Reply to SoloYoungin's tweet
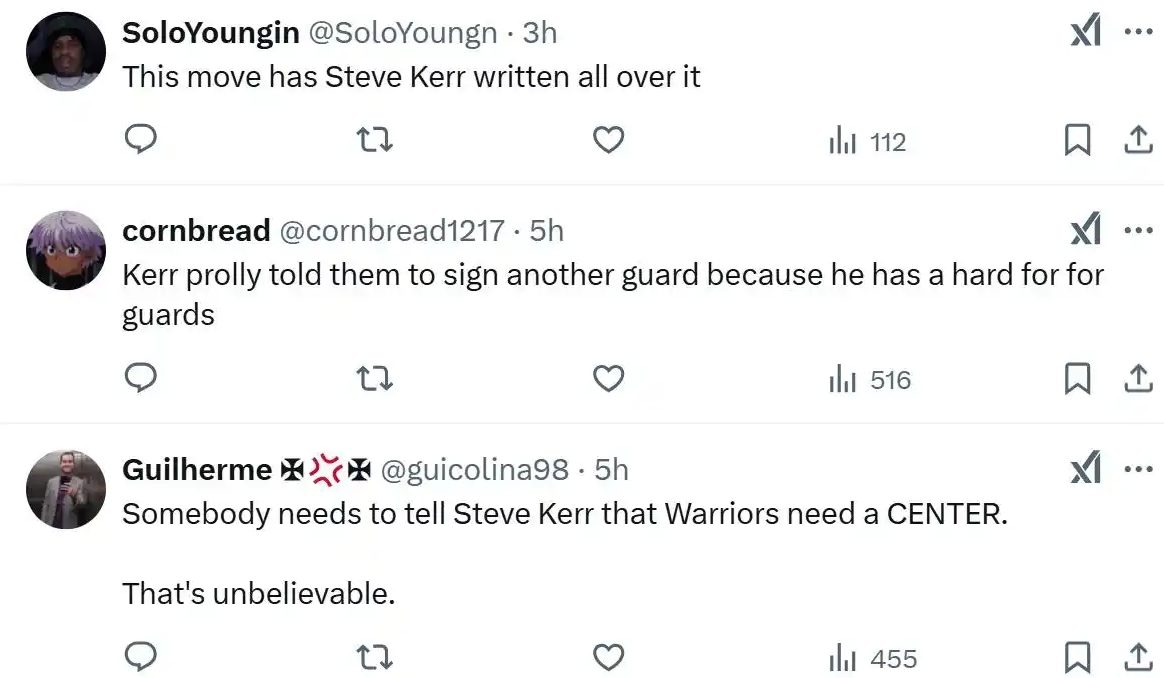 point(141,141)
